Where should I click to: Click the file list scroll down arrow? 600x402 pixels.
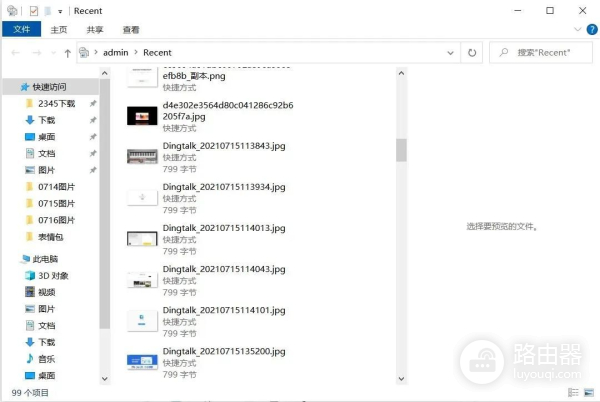coord(401,379)
